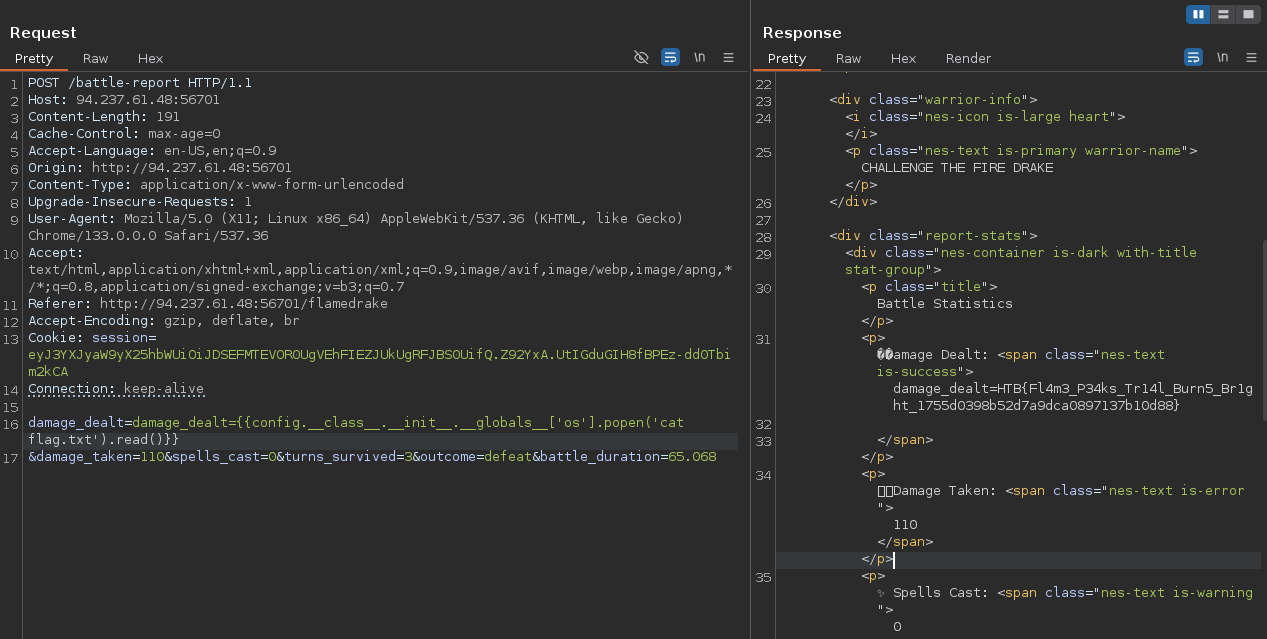Open the Response Raw tab
This screenshot has width=1267, height=639.
848,58
